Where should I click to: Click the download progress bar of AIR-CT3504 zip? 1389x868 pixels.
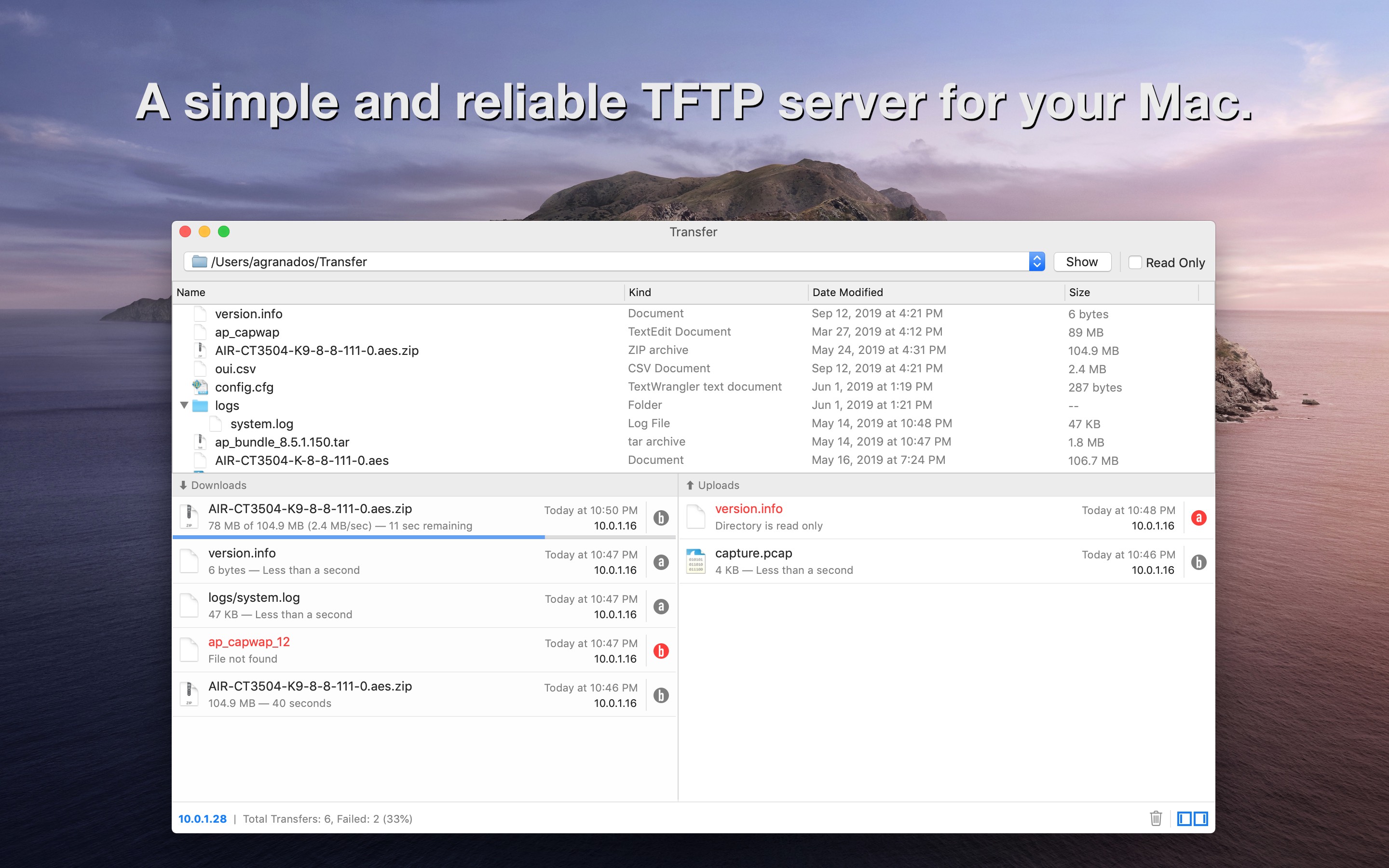point(424,537)
